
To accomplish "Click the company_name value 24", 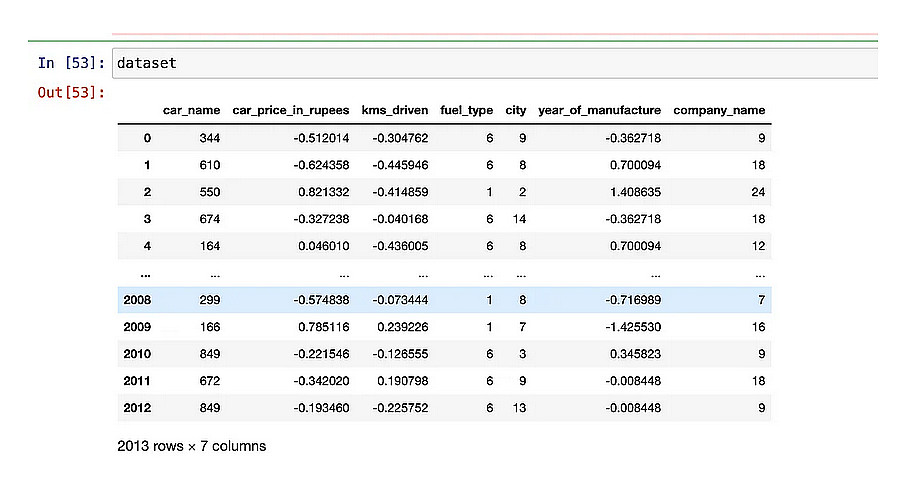I will click(757, 192).
